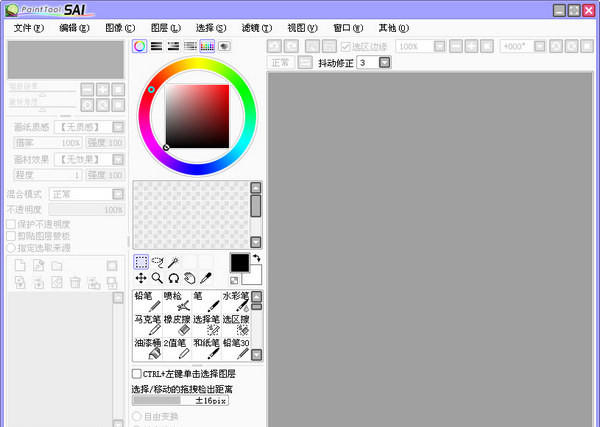Select the move tool
Image resolution: width=600 pixels, height=427 pixels.
[141, 278]
